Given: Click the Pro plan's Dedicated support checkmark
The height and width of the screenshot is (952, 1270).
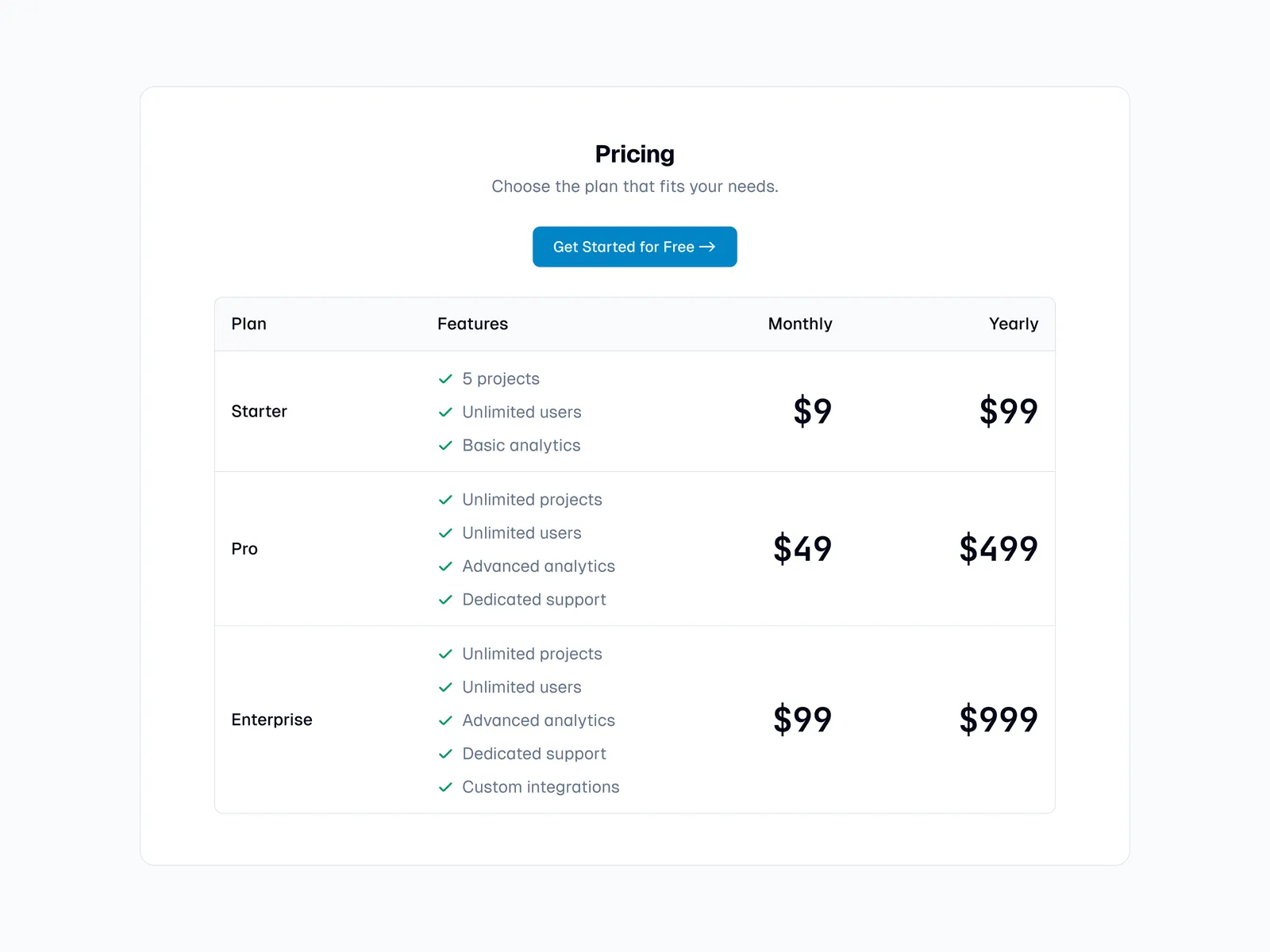Looking at the screenshot, I should (445, 600).
